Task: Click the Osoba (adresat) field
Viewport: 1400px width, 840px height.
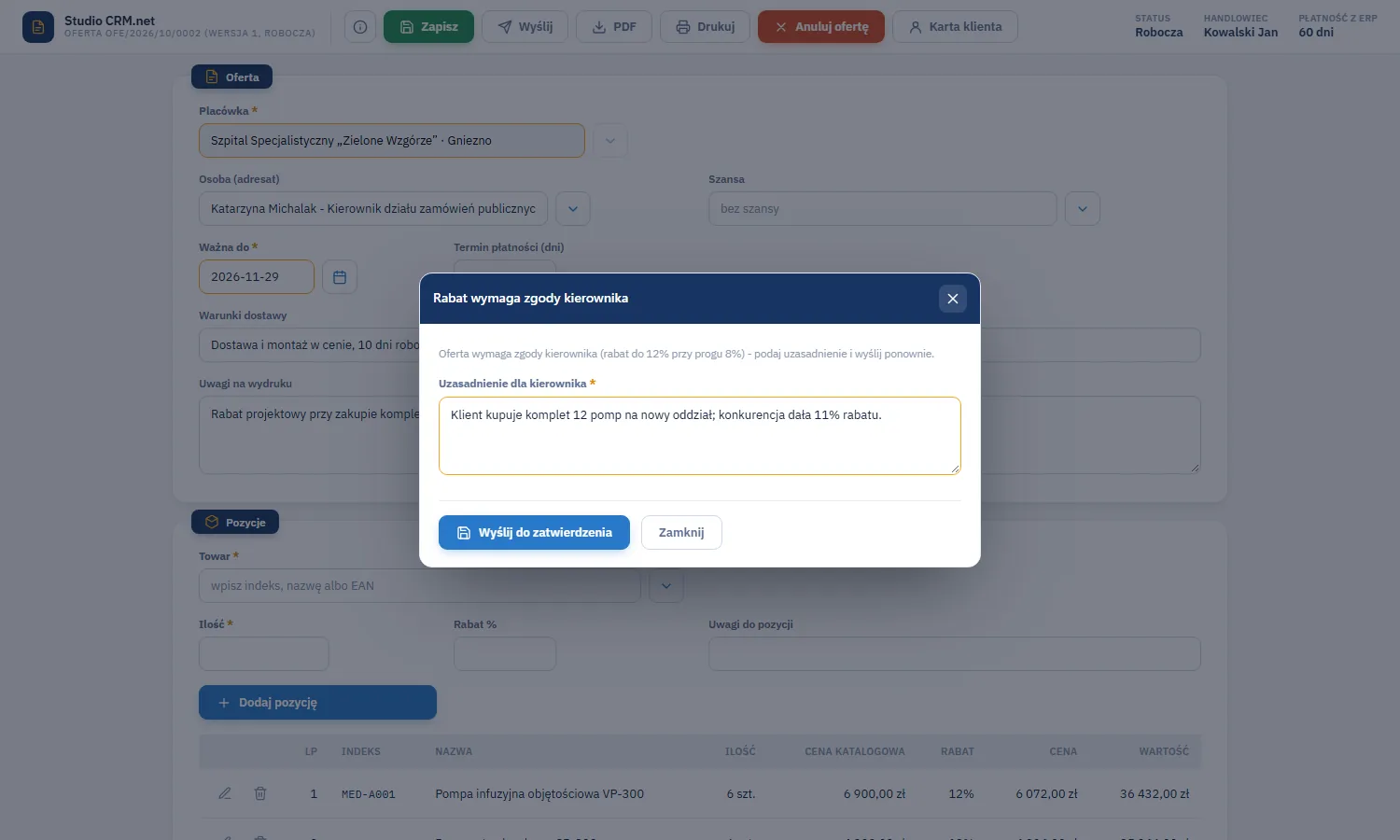Action: [x=373, y=209]
